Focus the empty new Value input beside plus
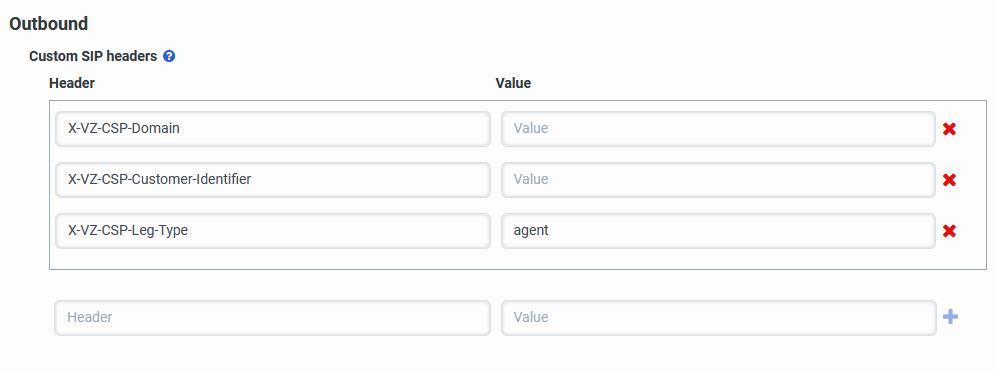The image size is (995, 372). (718, 317)
